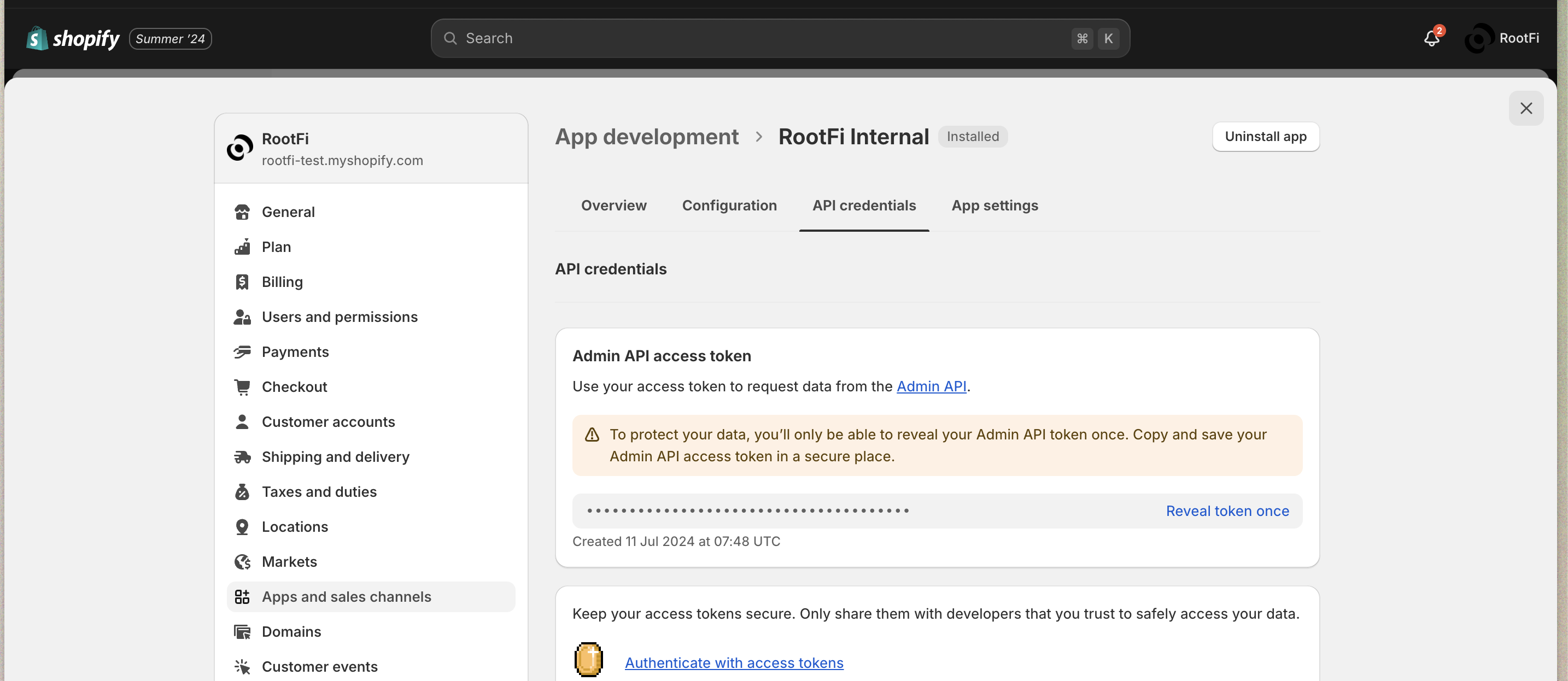Screen dimensions: 1568x681
Task: Switch to the Overview tab
Action: click(613, 206)
